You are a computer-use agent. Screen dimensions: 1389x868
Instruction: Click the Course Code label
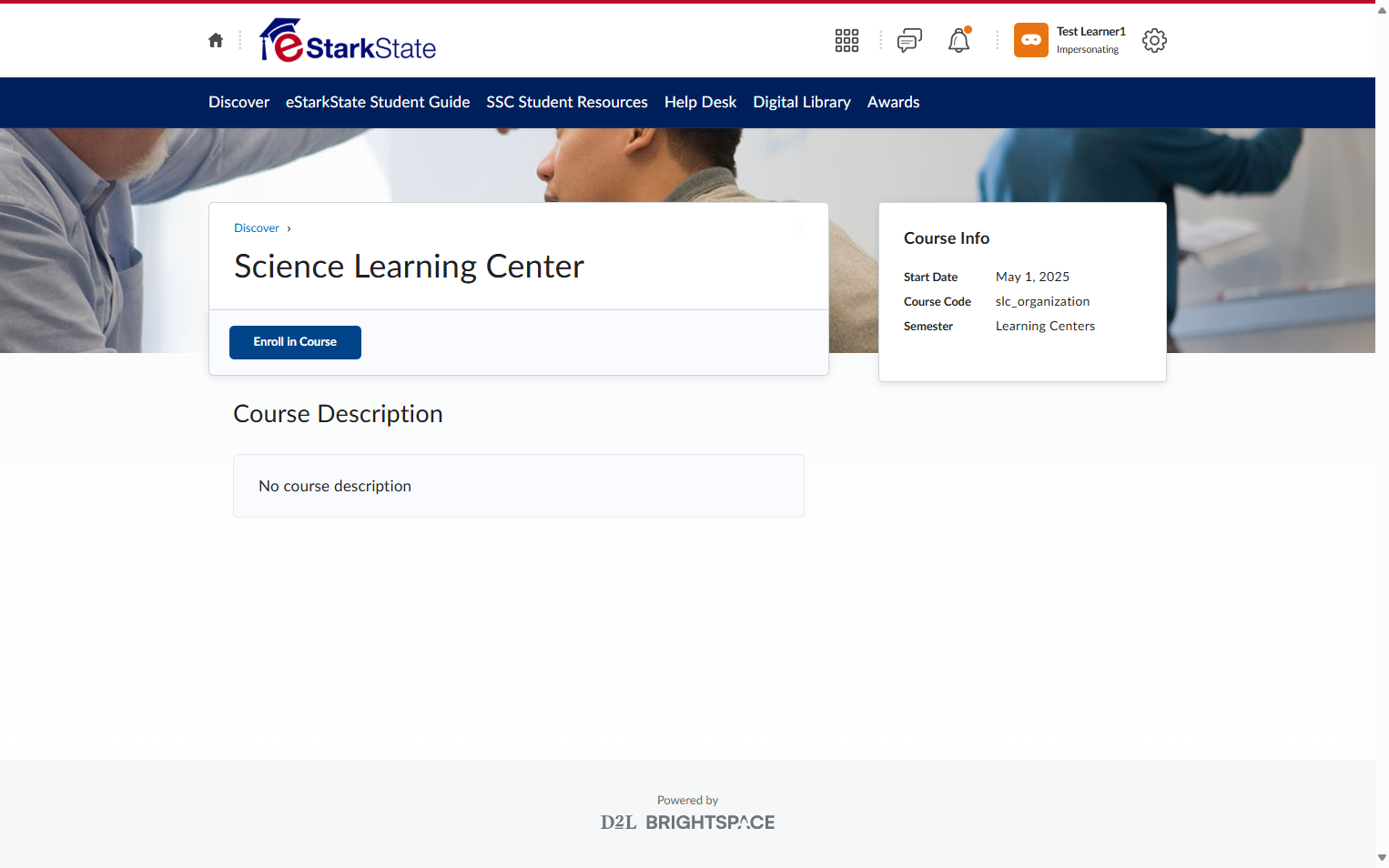click(938, 302)
